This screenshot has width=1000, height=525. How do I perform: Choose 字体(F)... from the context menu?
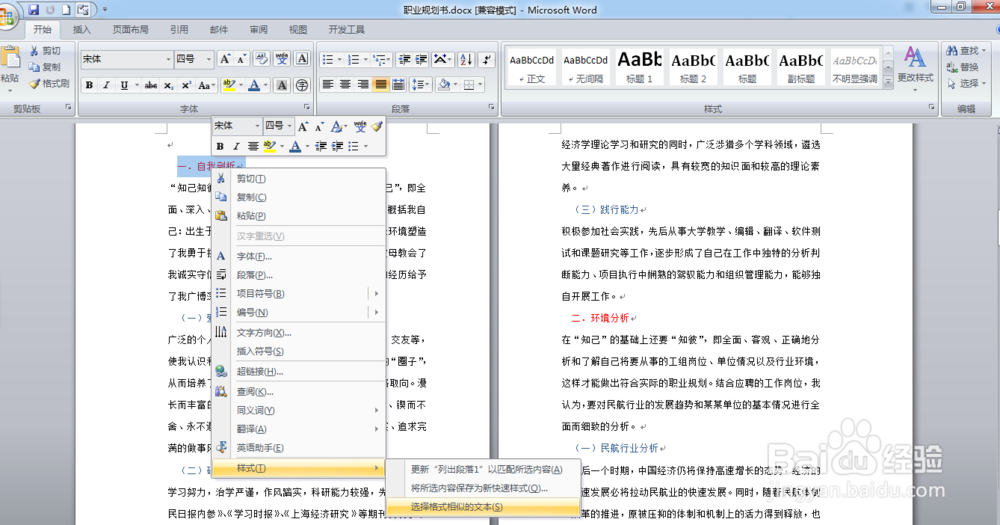299,256
